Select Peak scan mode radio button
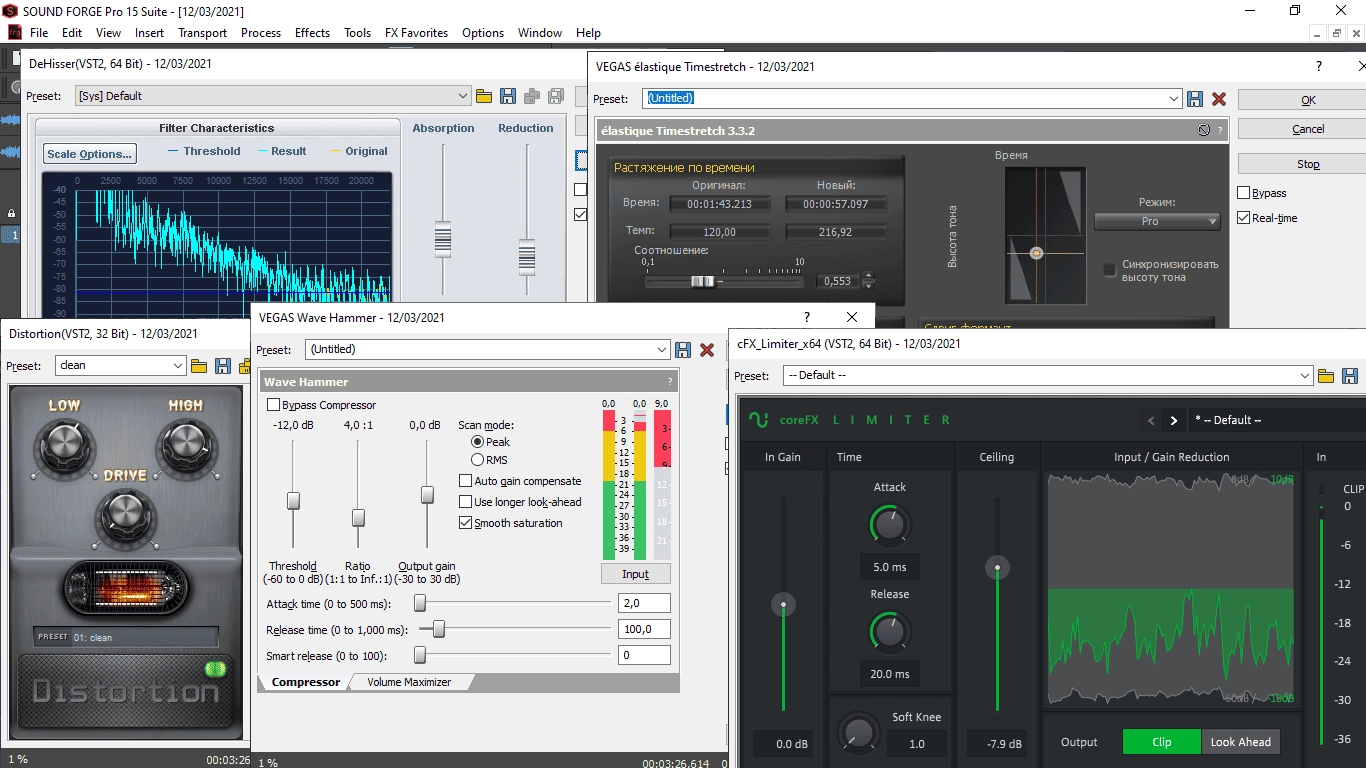The image size is (1366, 768). [x=477, y=442]
